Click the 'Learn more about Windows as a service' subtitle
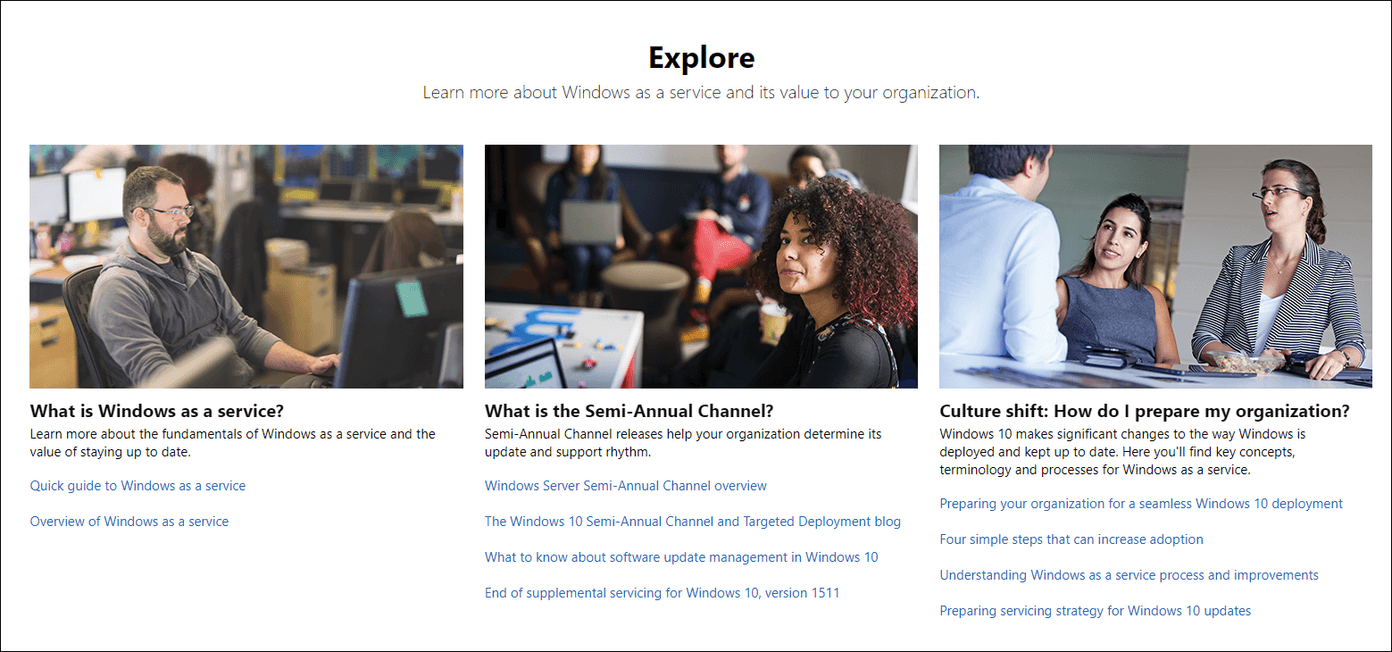The image size is (1392, 652). [x=701, y=93]
